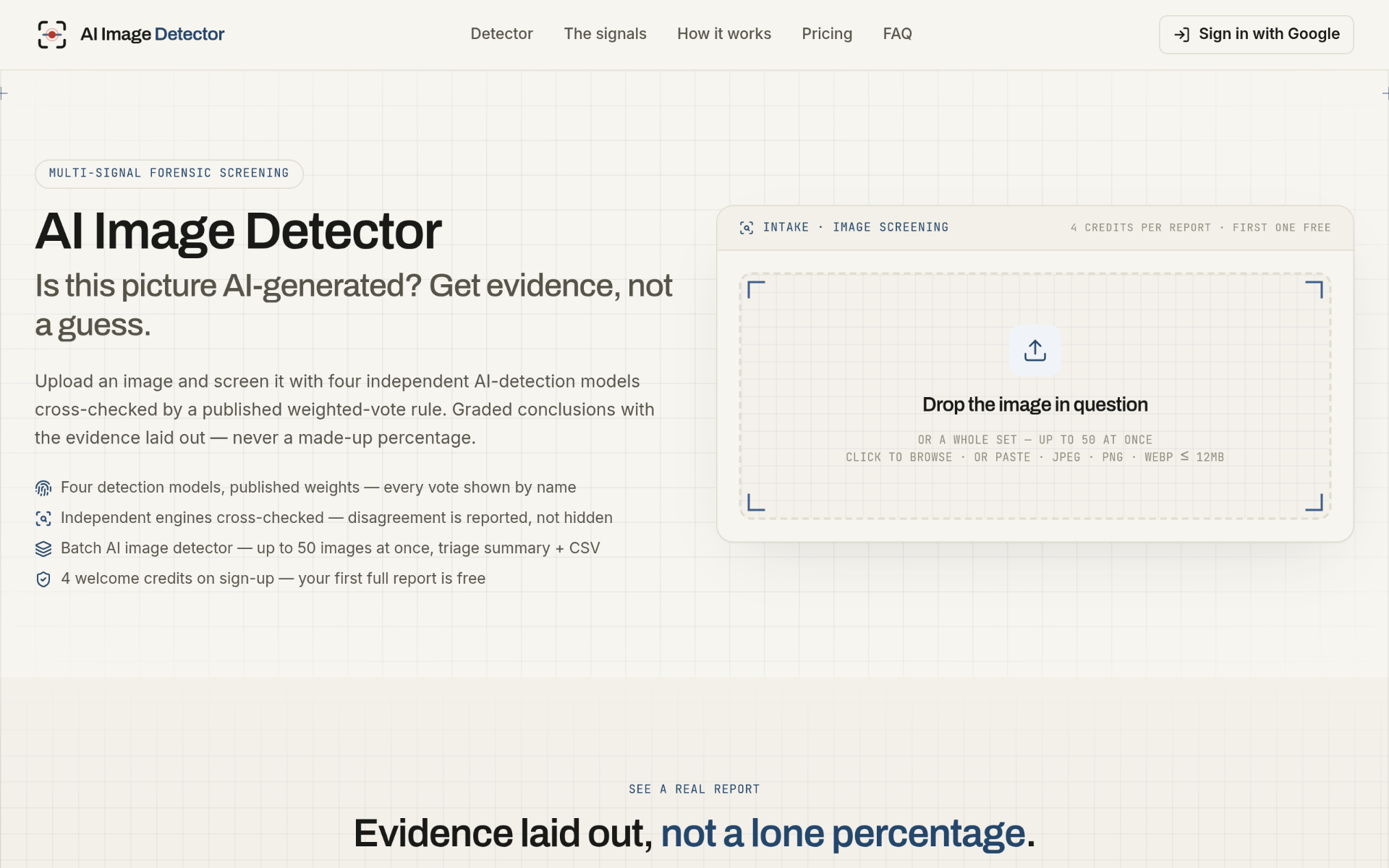This screenshot has width=1389, height=868.
Task: Click the Intake · Image Screening heading
Action: tap(856, 227)
